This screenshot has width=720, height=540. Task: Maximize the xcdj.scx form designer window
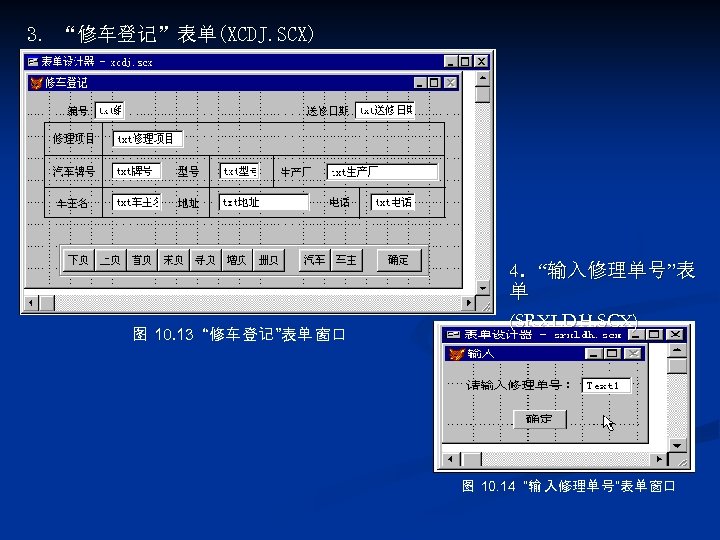[465, 61]
